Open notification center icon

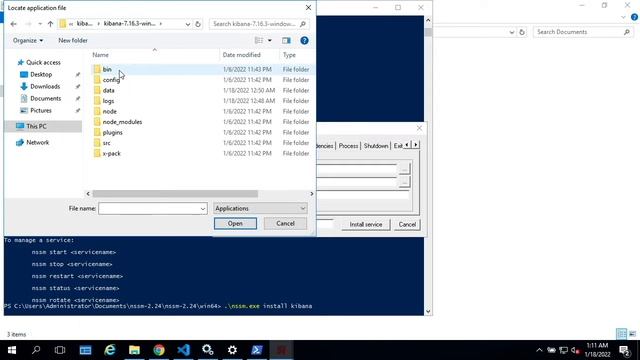pyautogui.click(x=625, y=350)
